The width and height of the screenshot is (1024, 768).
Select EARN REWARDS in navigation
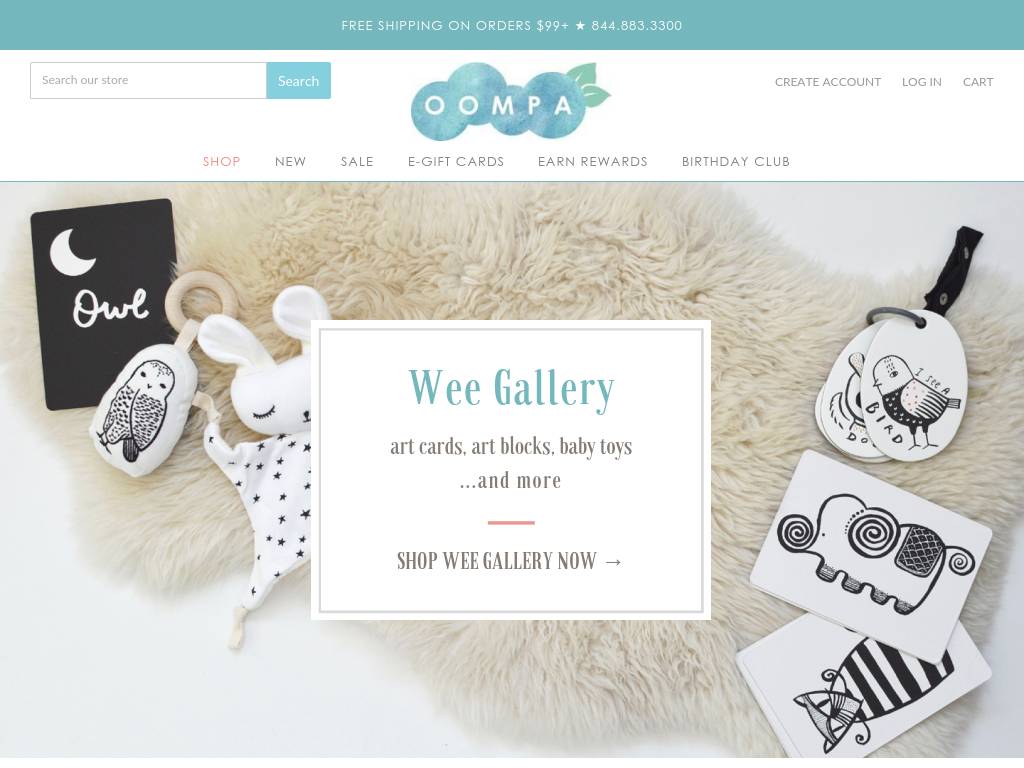[x=593, y=161]
